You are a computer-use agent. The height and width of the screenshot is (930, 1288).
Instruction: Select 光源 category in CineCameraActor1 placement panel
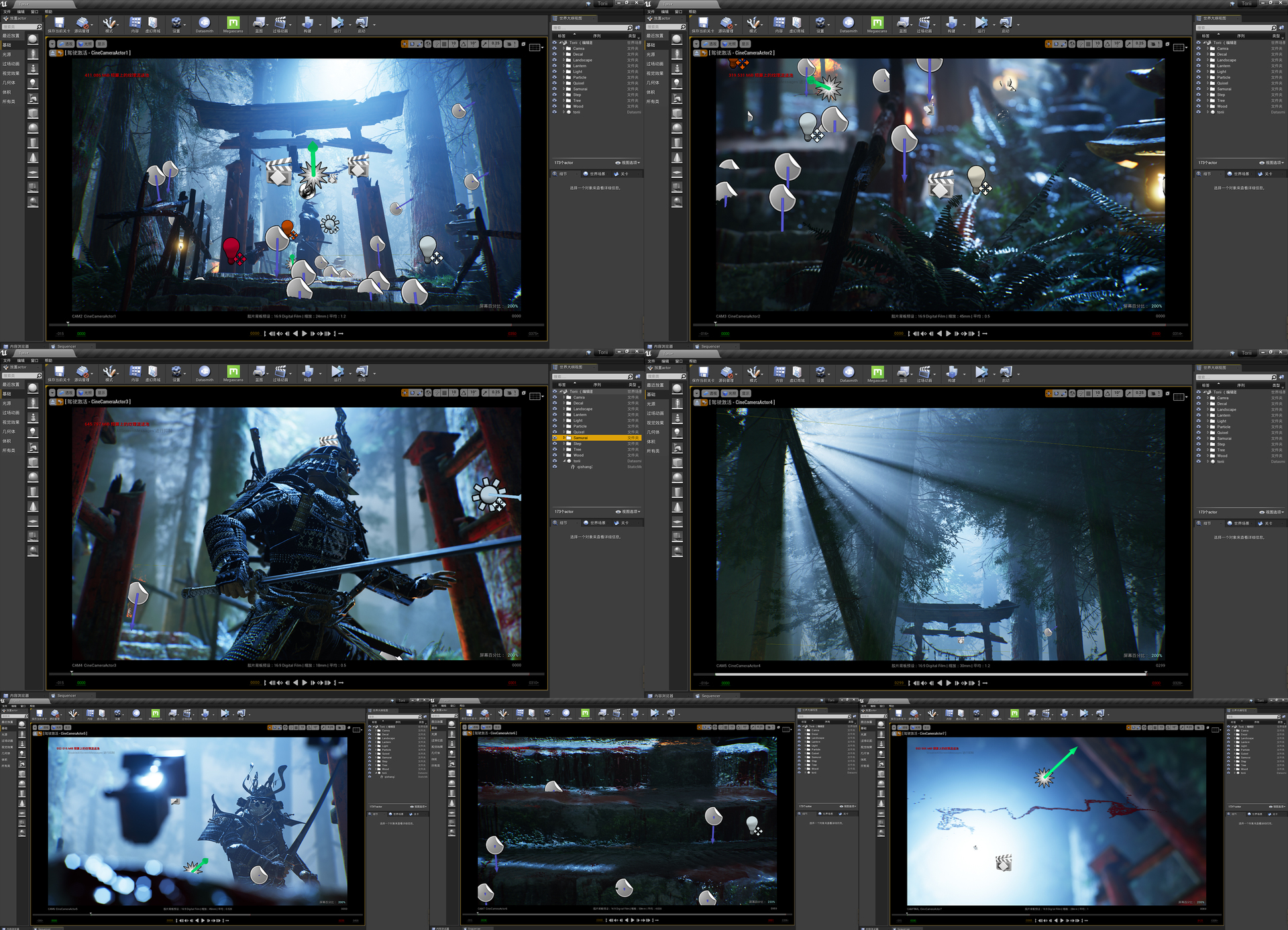tap(8, 54)
